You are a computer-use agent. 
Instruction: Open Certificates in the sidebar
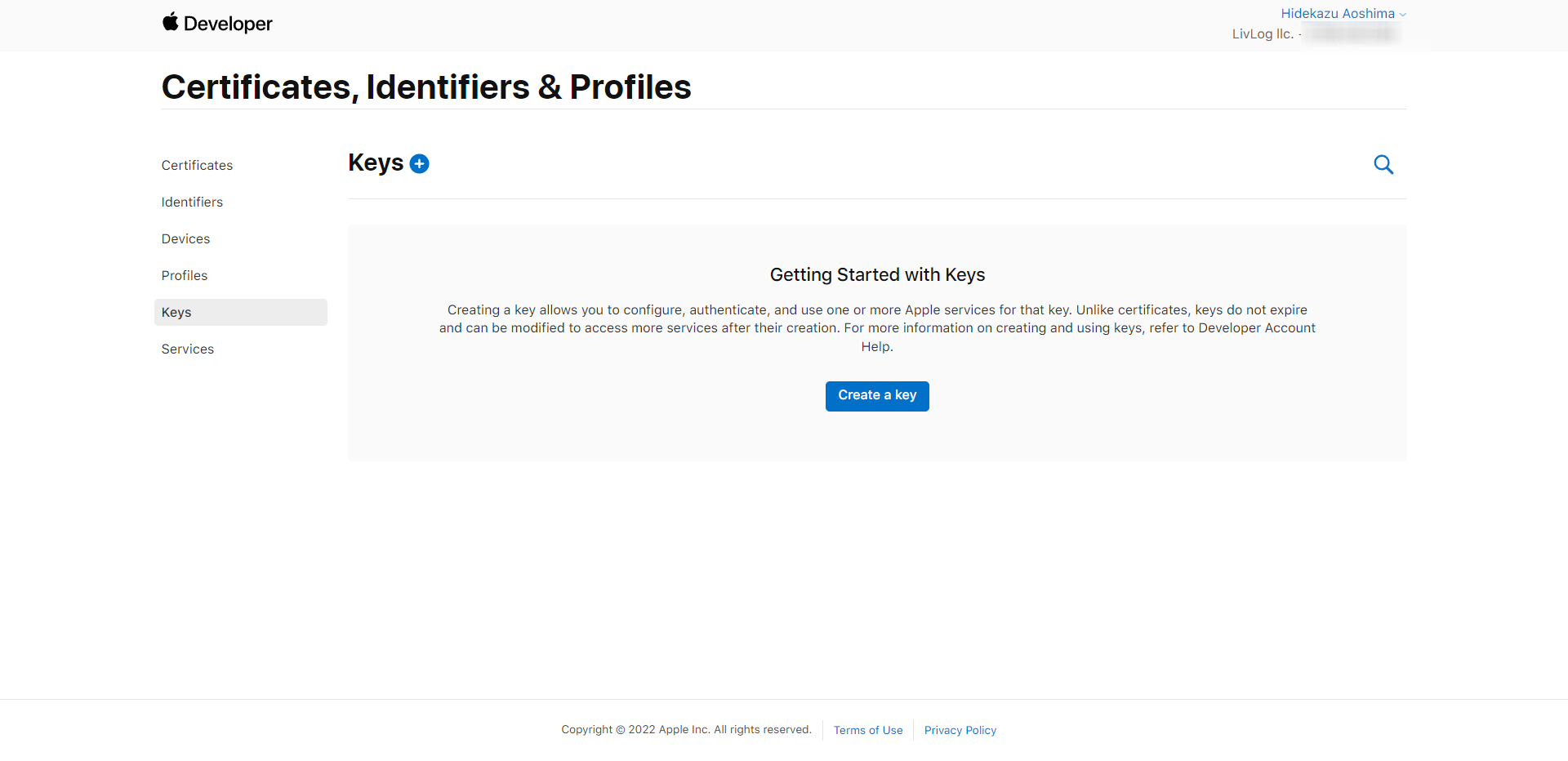coord(197,166)
